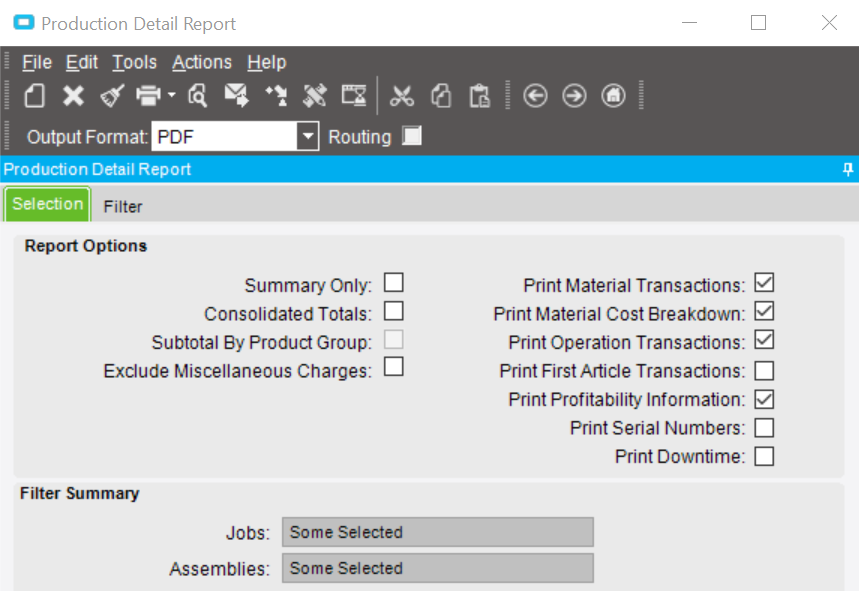This screenshot has width=859, height=591.
Task: Click the Print toolbar icon
Action: [x=148, y=96]
